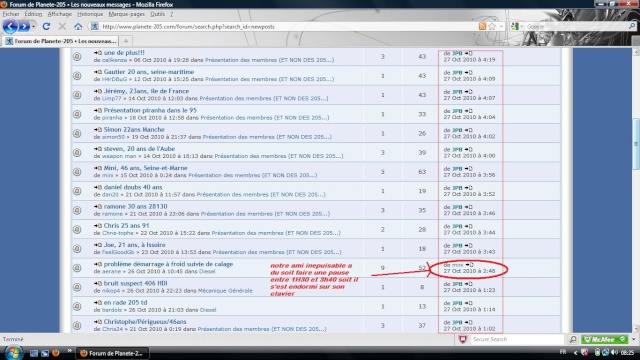Open topic 'Gautier 20 ans, seine-maritime'
Image resolution: width=640 pixels, height=360 pixels.
[x=149, y=72]
